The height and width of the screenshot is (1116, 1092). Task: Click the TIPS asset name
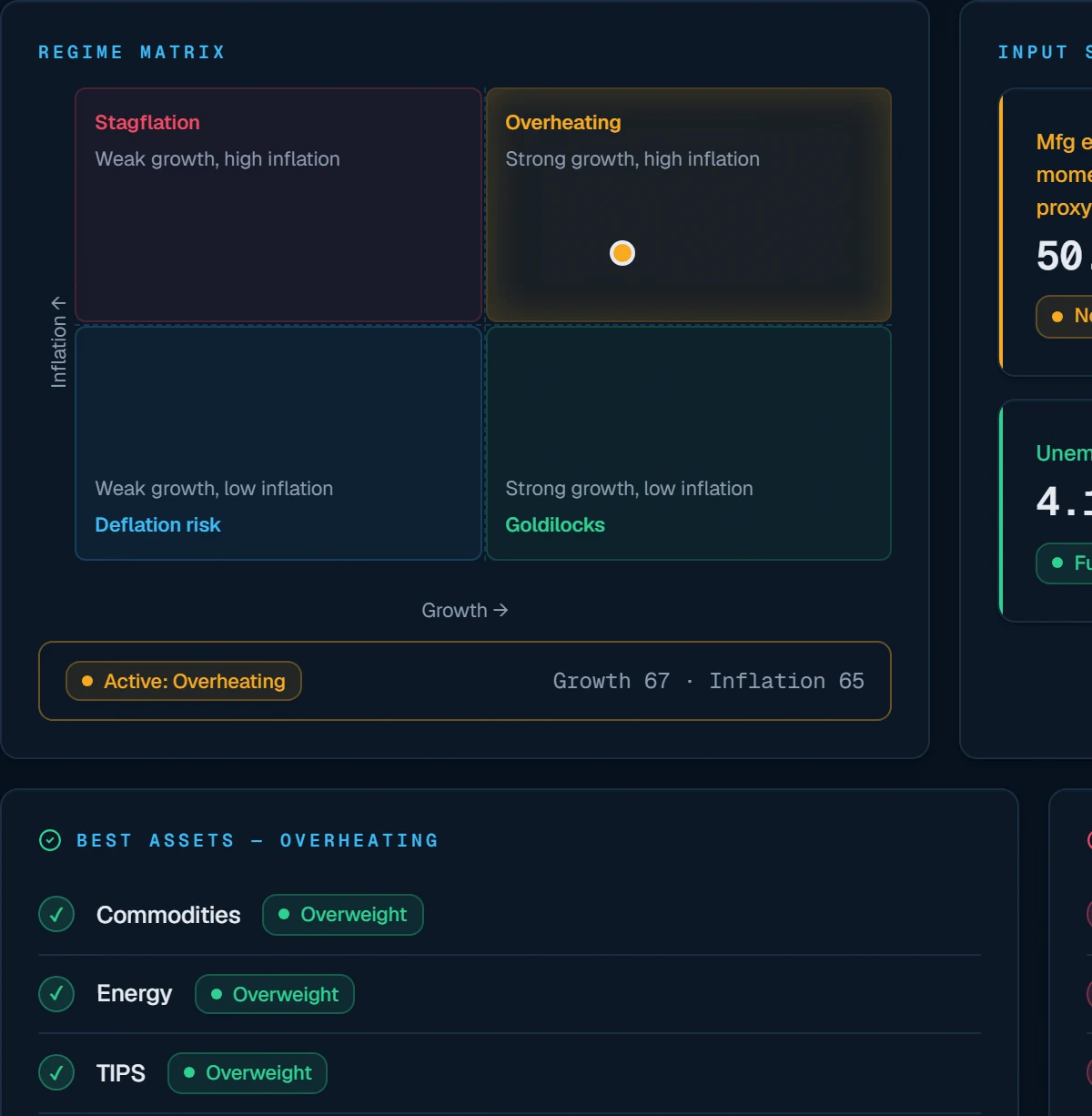[121, 1073]
